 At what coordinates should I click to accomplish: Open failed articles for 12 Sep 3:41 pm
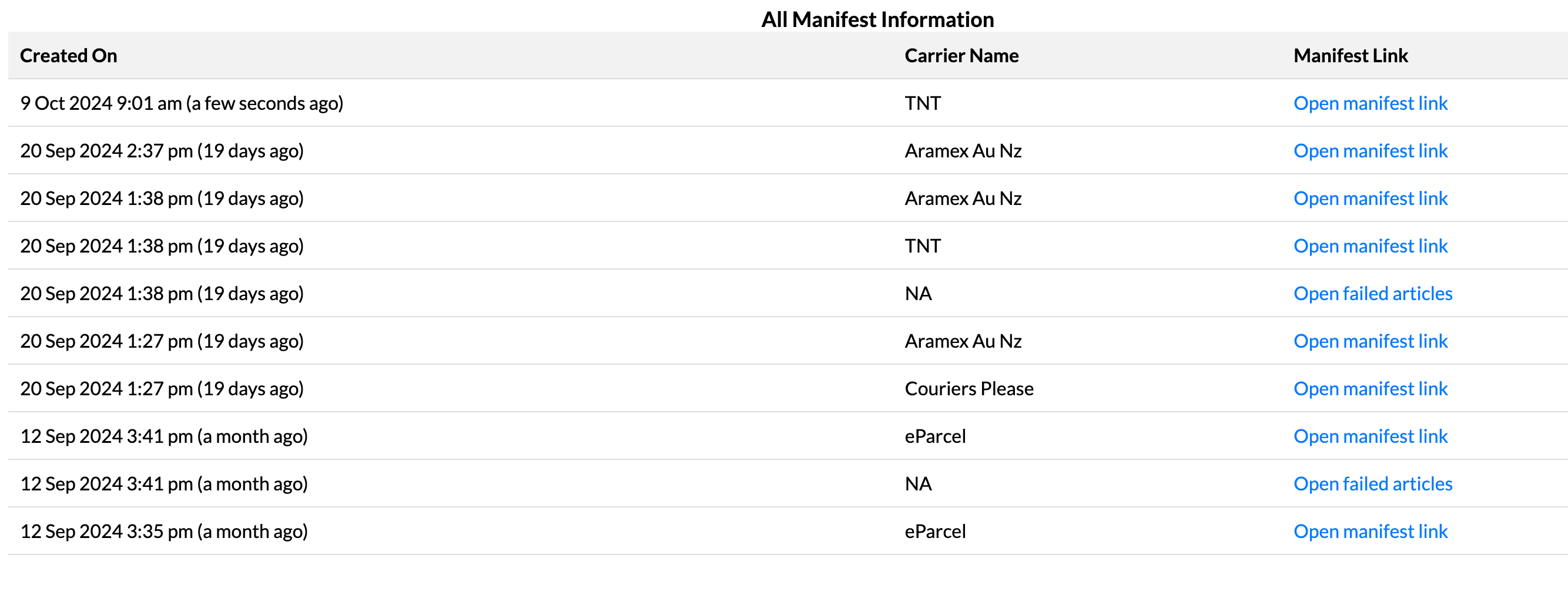coord(1373,483)
